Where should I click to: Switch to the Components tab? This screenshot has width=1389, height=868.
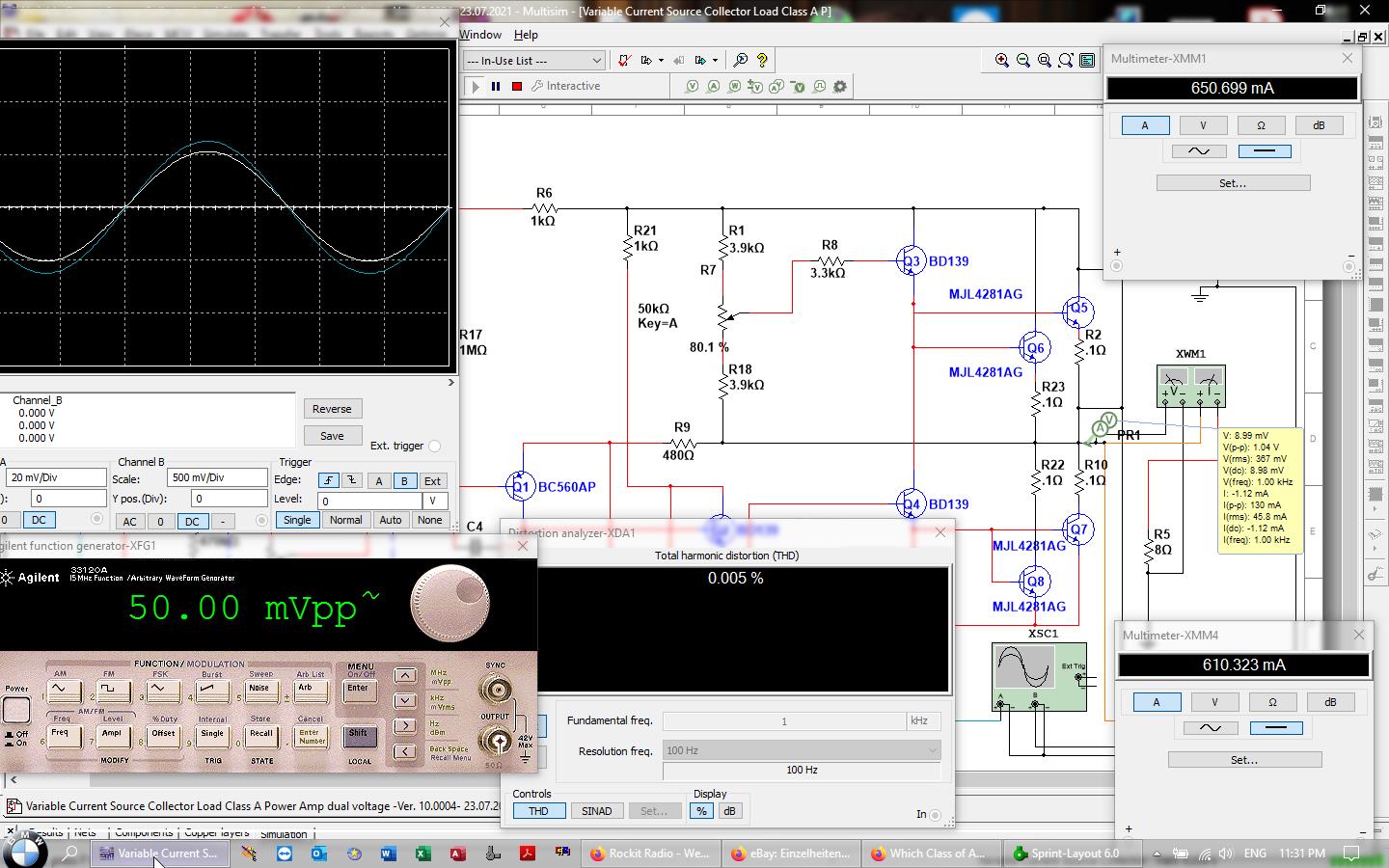pos(144,832)
